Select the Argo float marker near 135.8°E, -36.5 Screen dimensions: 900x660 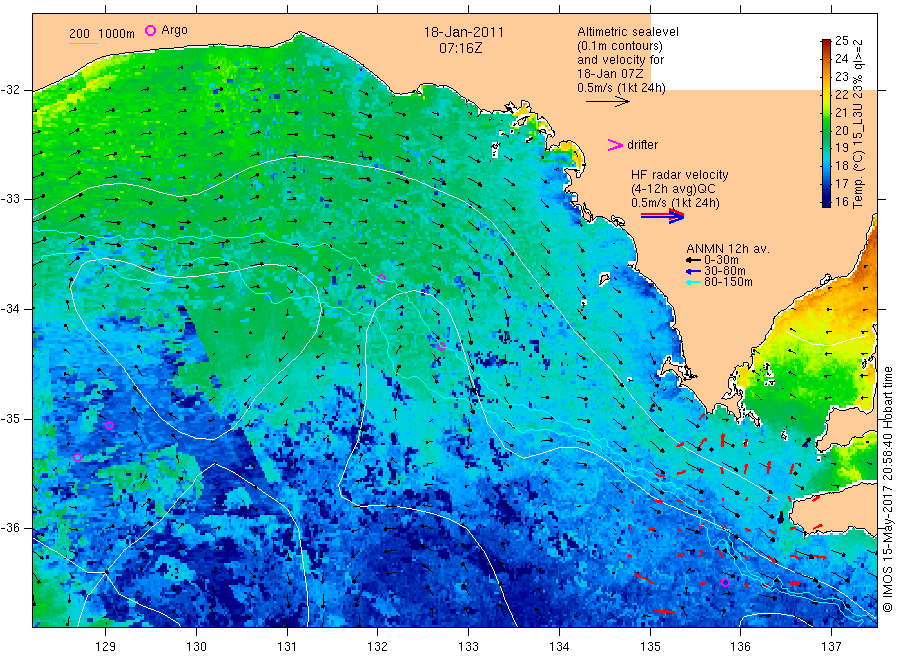click(x=725, y=583)
